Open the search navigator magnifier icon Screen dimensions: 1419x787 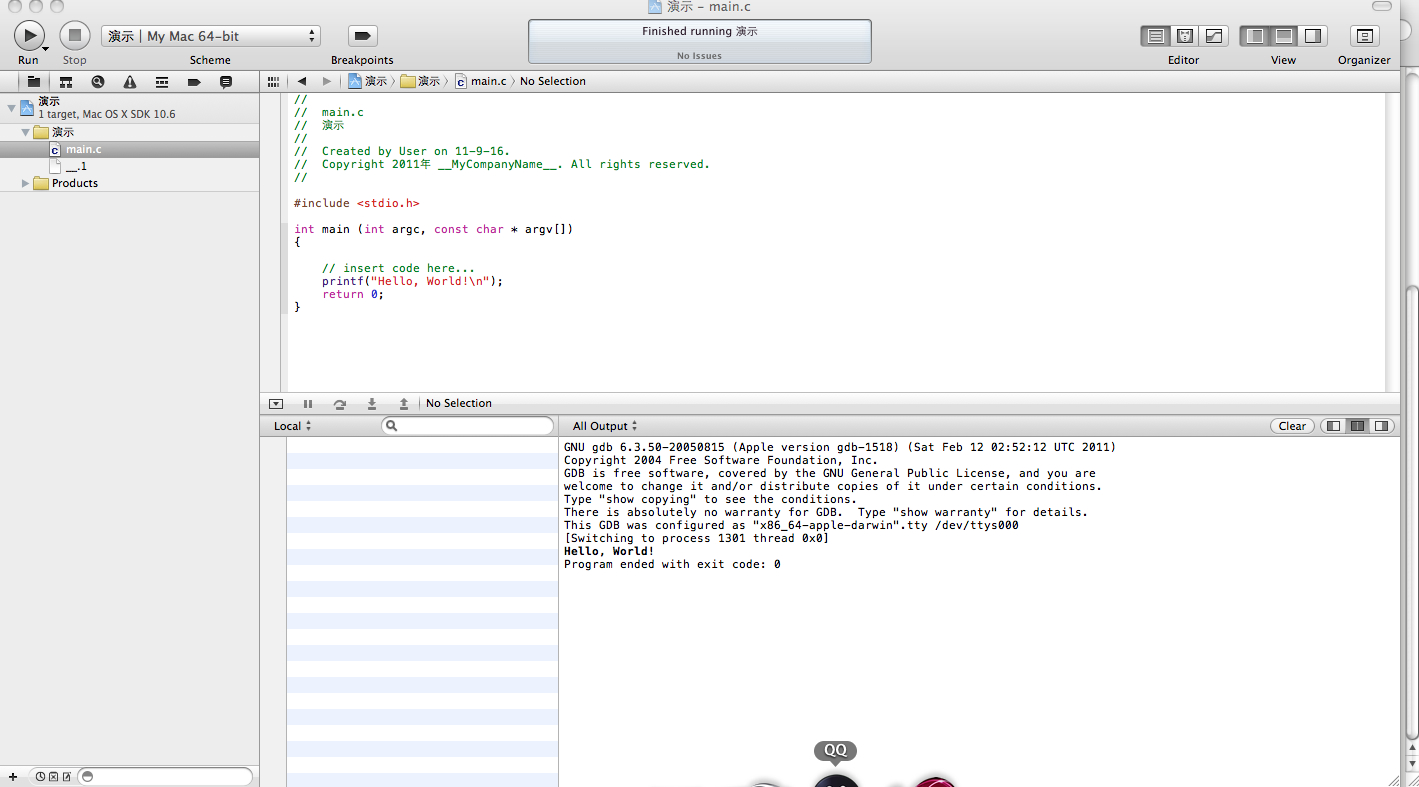click(98, 82)
